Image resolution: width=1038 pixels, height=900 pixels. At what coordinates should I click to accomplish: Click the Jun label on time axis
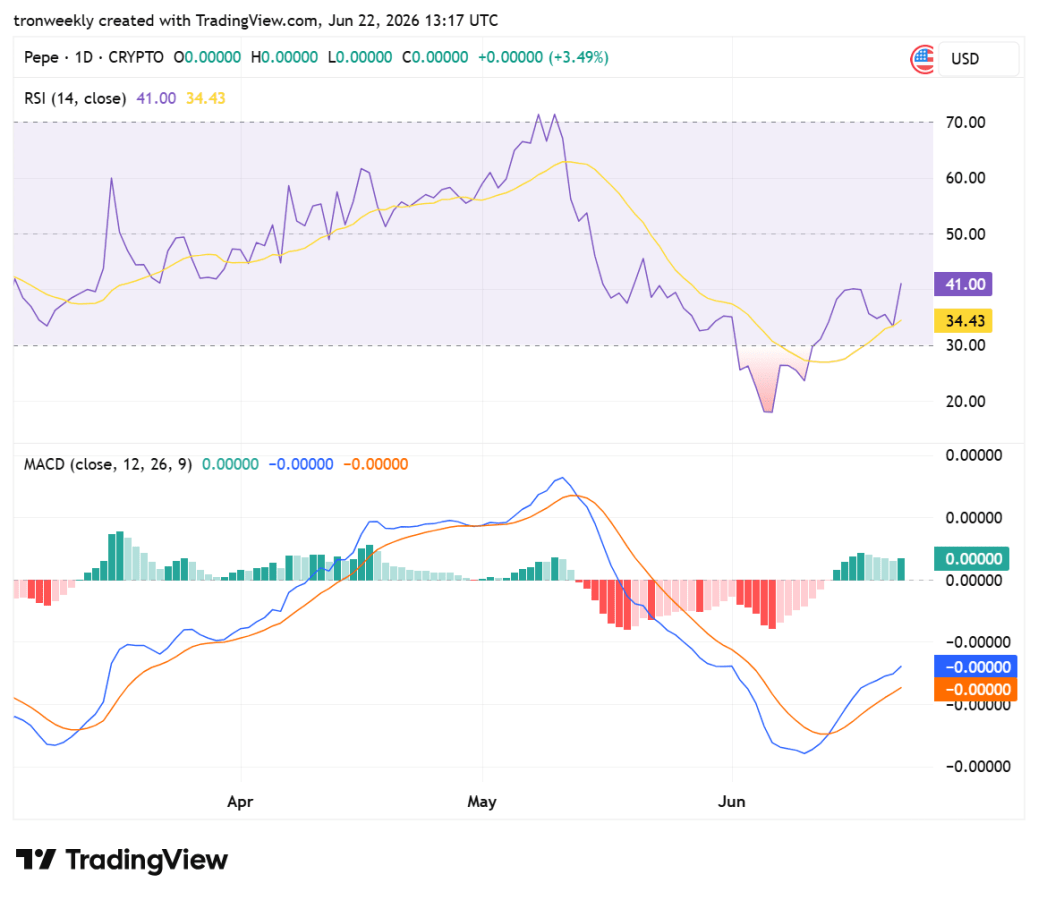731,802
